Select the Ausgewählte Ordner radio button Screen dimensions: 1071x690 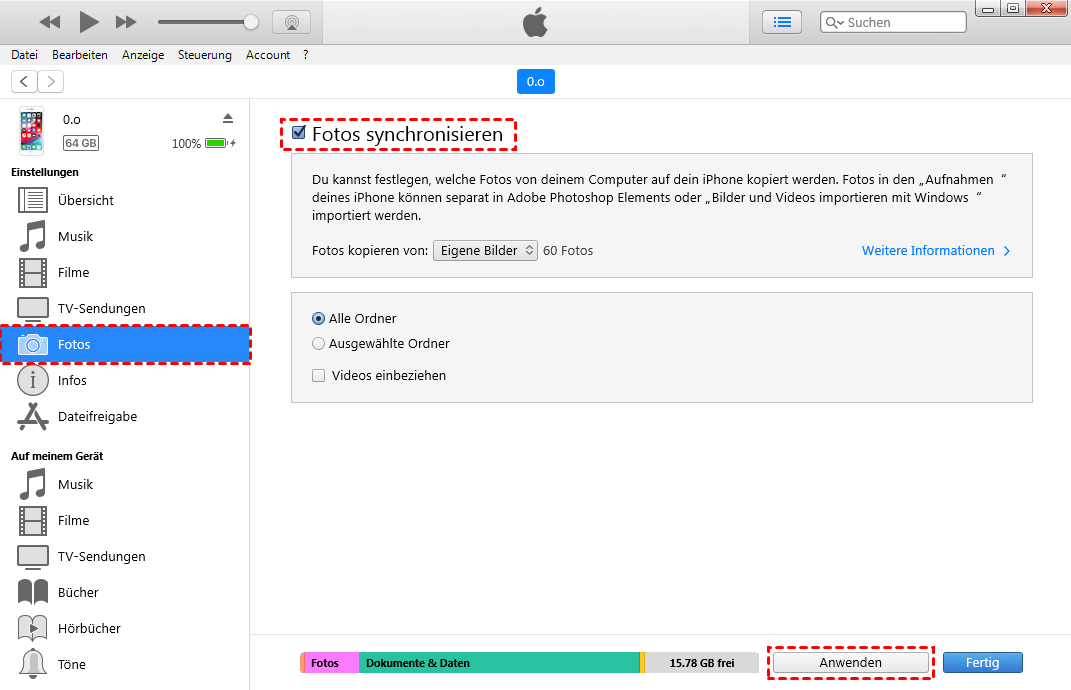(x=319, y=344)
